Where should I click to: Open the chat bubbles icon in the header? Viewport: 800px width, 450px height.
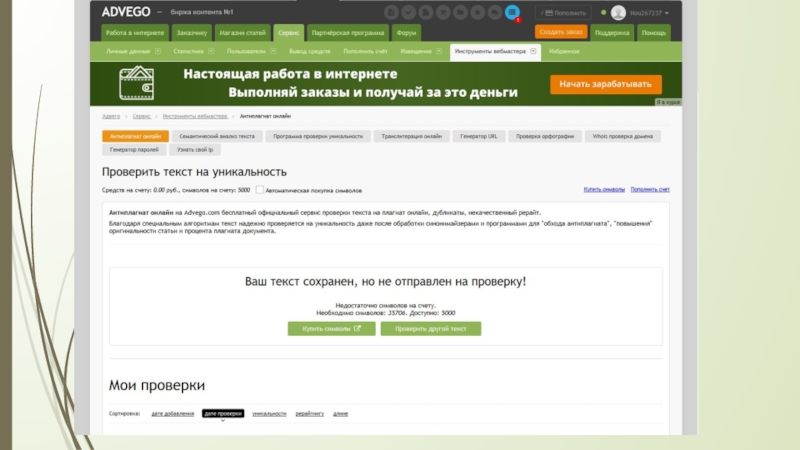tap(495, 12)
